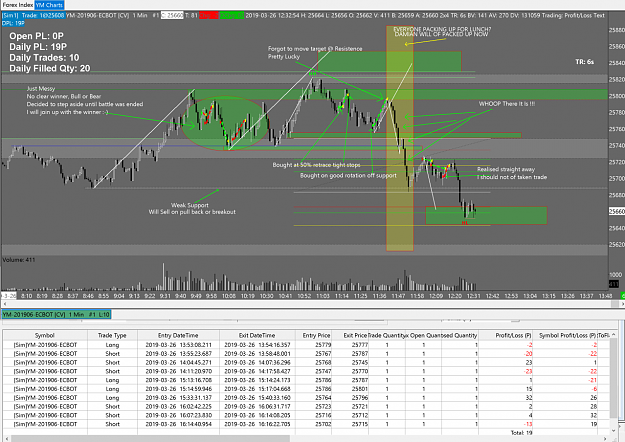Sort table by Symbol column header
The height and width of the screenshot is (442, 625).
(x=45, y=335)
